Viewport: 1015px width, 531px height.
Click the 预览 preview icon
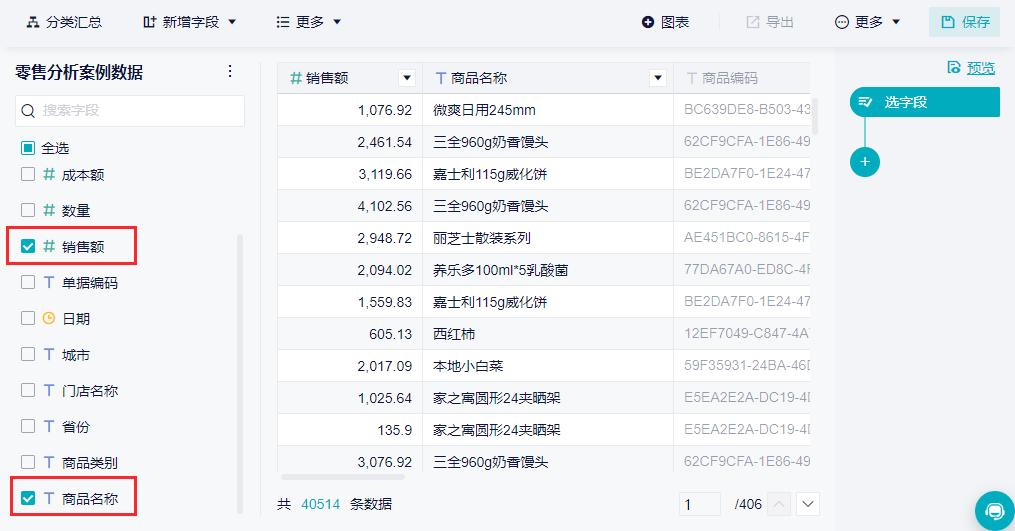[954, 67]
